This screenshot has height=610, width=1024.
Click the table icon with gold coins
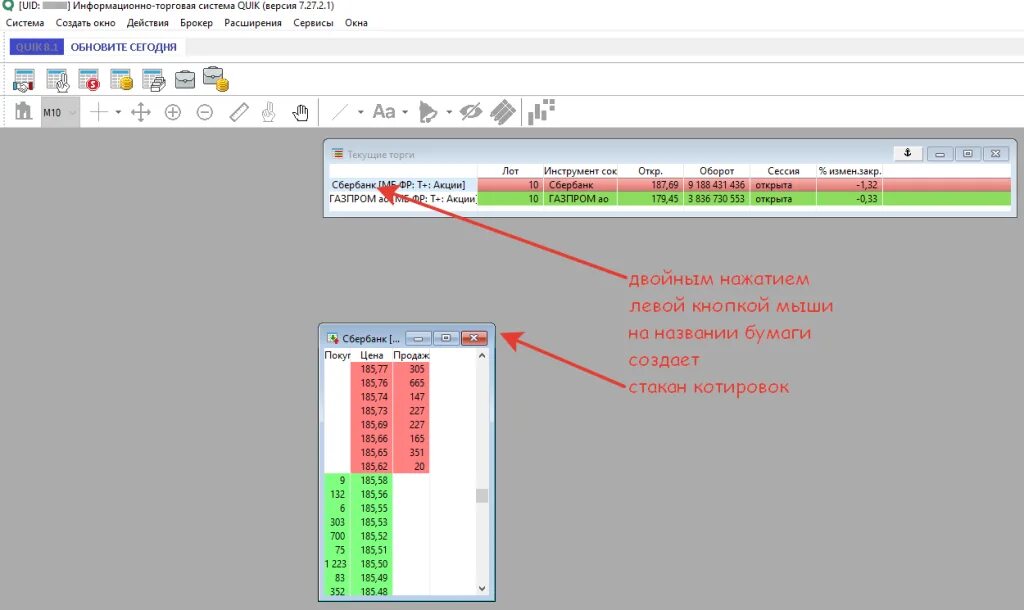(x=121, y=80)
